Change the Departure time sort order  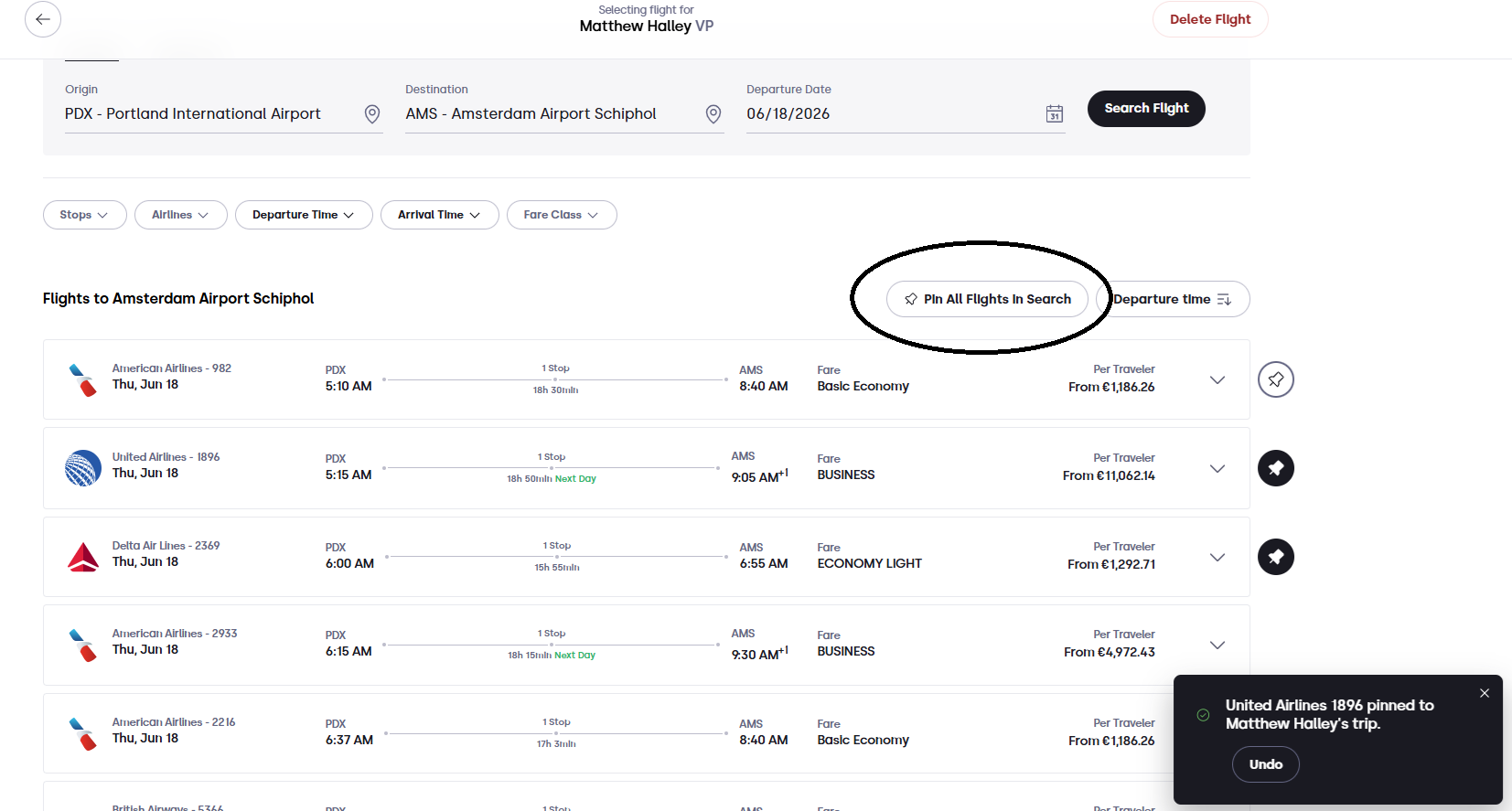[1174, 299]
